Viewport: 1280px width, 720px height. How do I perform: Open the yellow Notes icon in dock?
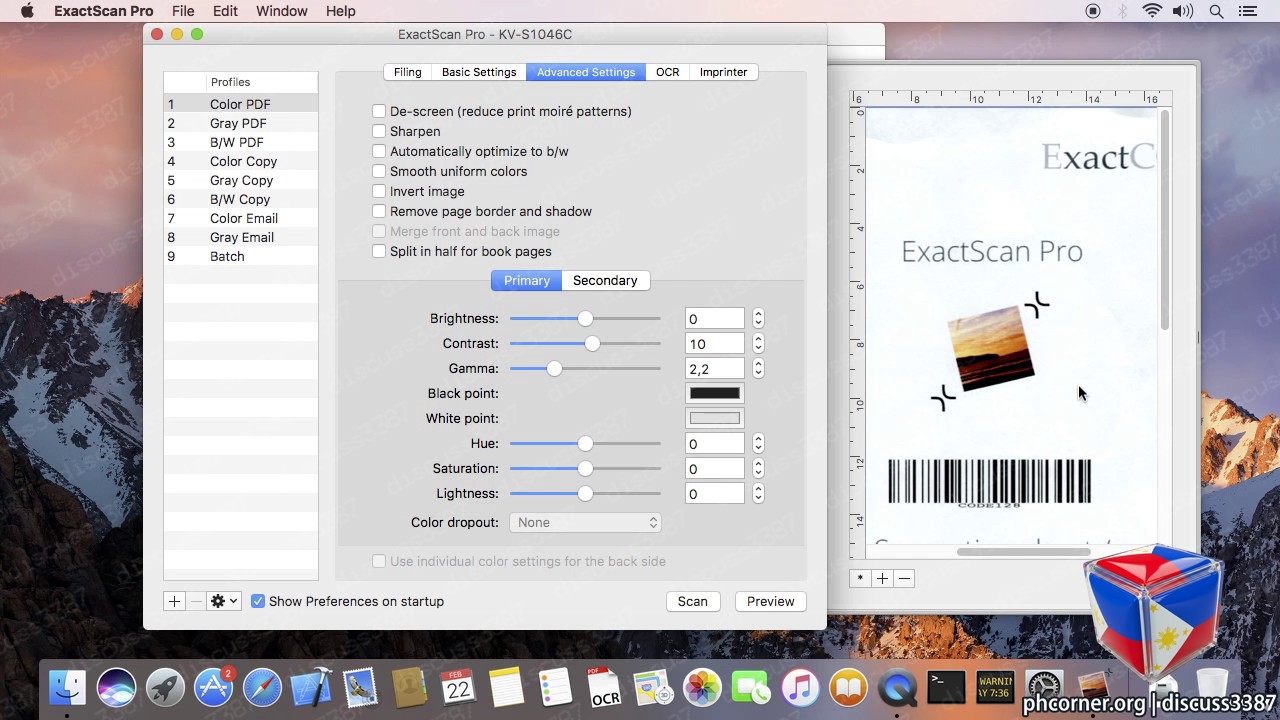coord(507,688)
